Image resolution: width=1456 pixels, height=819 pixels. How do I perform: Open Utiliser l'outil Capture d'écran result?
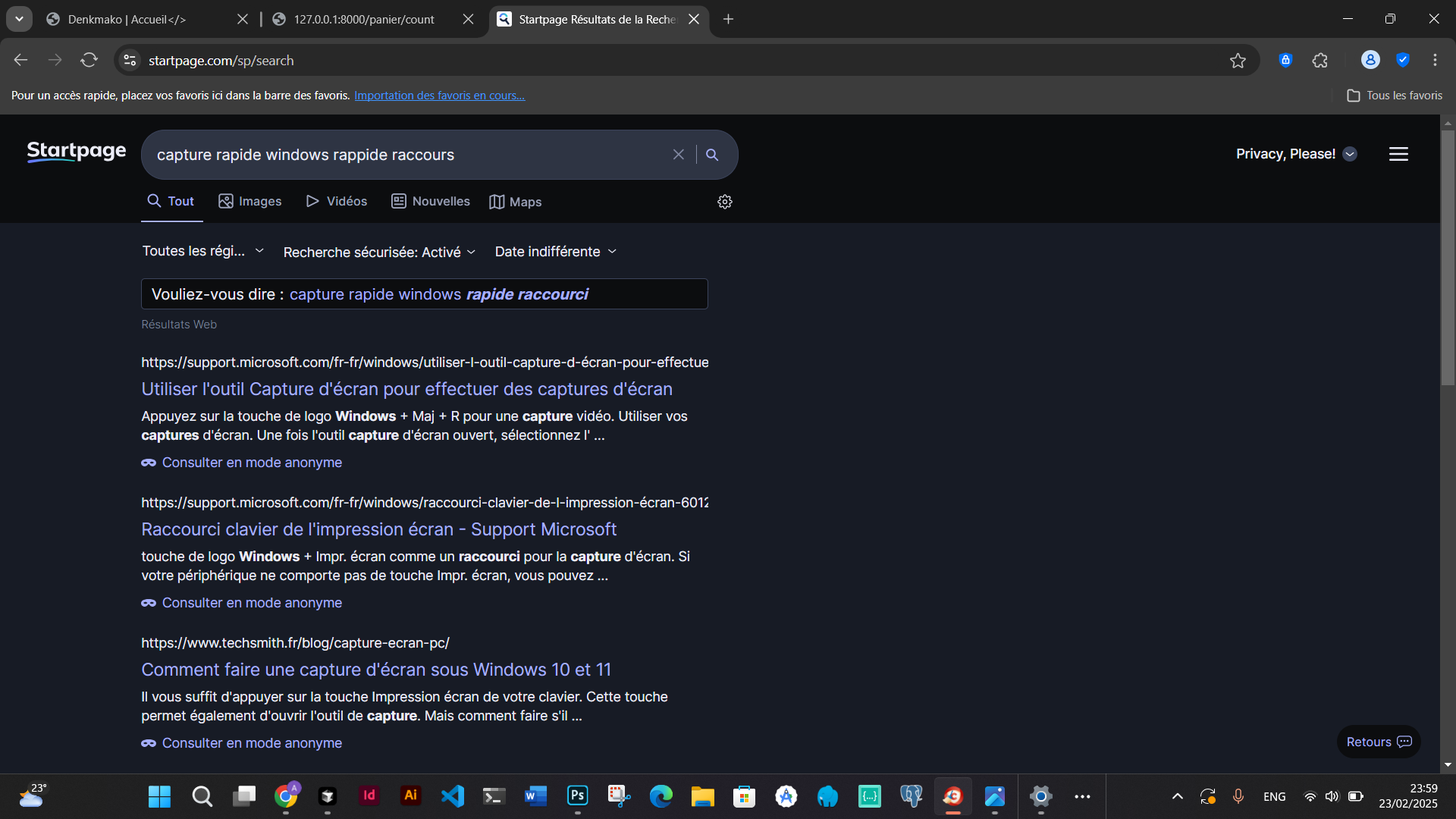[x=406, y=389]
